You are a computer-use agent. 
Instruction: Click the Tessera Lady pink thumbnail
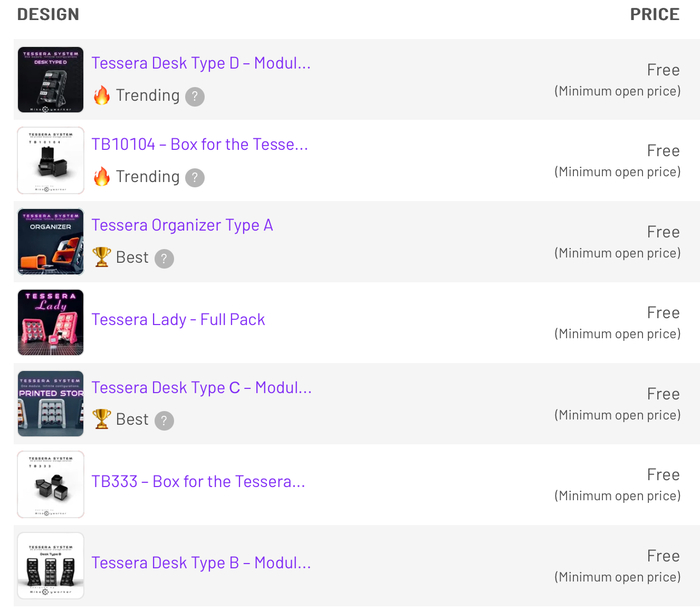(x=51, y=322)
